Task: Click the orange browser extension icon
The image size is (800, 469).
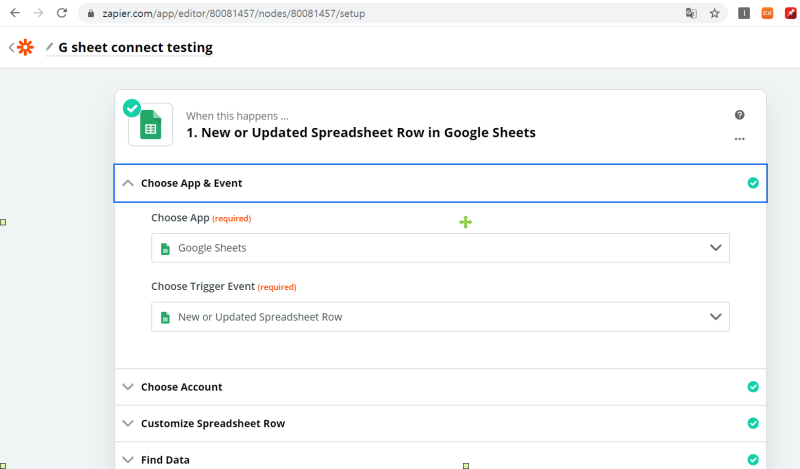Action: coord(767,13)
